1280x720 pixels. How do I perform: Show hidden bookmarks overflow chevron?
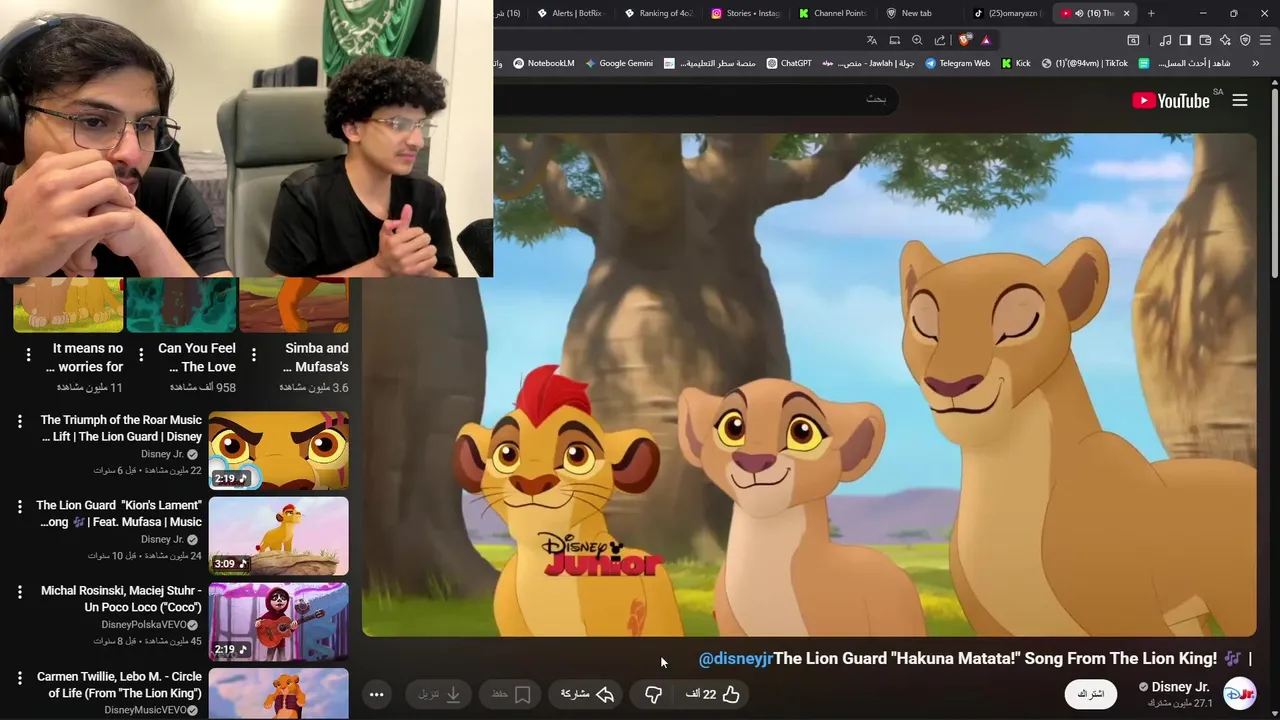tap(1256, 63)
